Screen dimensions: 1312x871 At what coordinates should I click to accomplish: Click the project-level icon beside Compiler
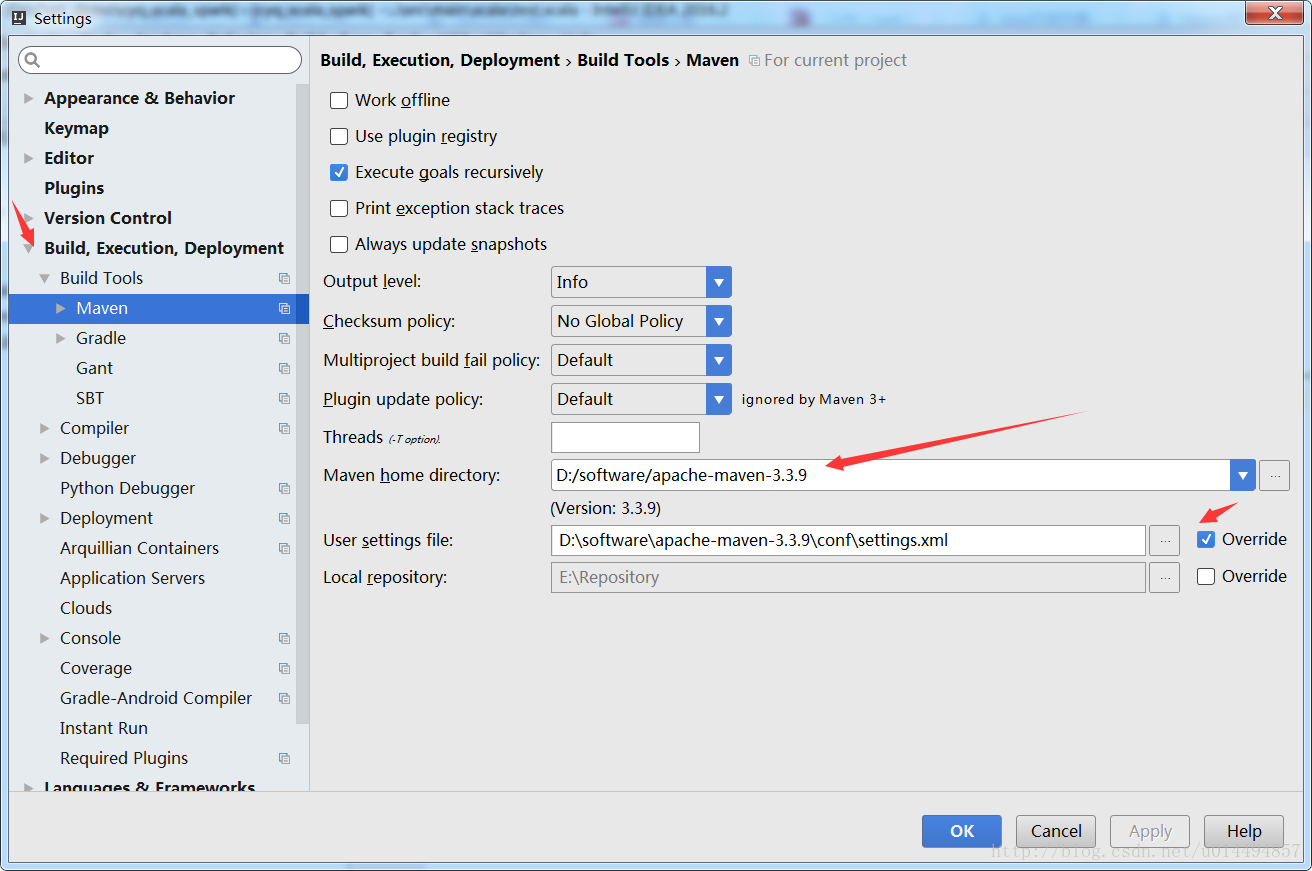coord(284,428)
